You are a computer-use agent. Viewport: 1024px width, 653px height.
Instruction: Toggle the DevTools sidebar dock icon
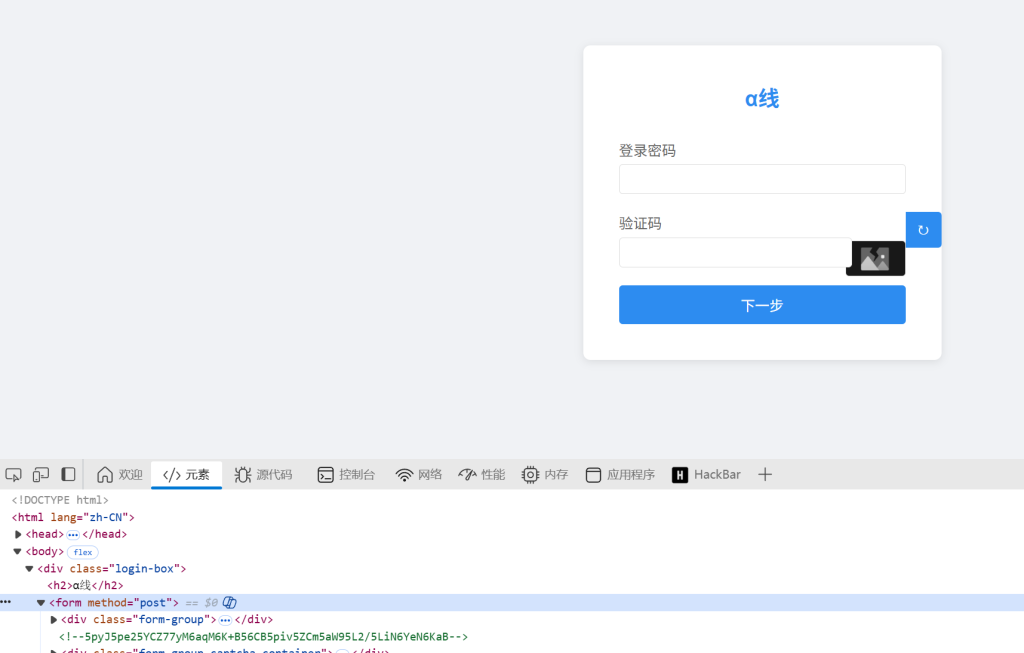[x=68, y=475]
